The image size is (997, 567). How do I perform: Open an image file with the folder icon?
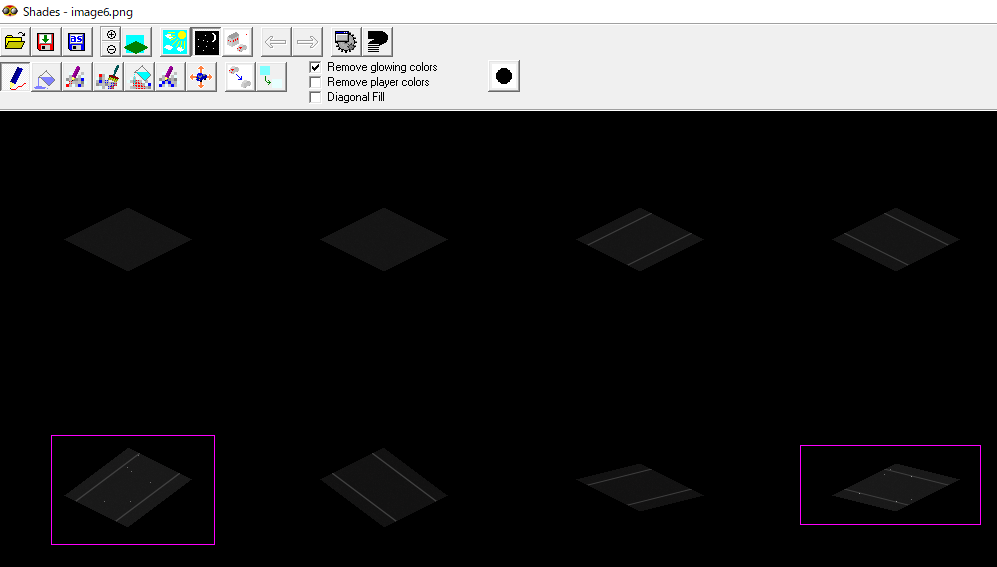(x=15, y=42)
